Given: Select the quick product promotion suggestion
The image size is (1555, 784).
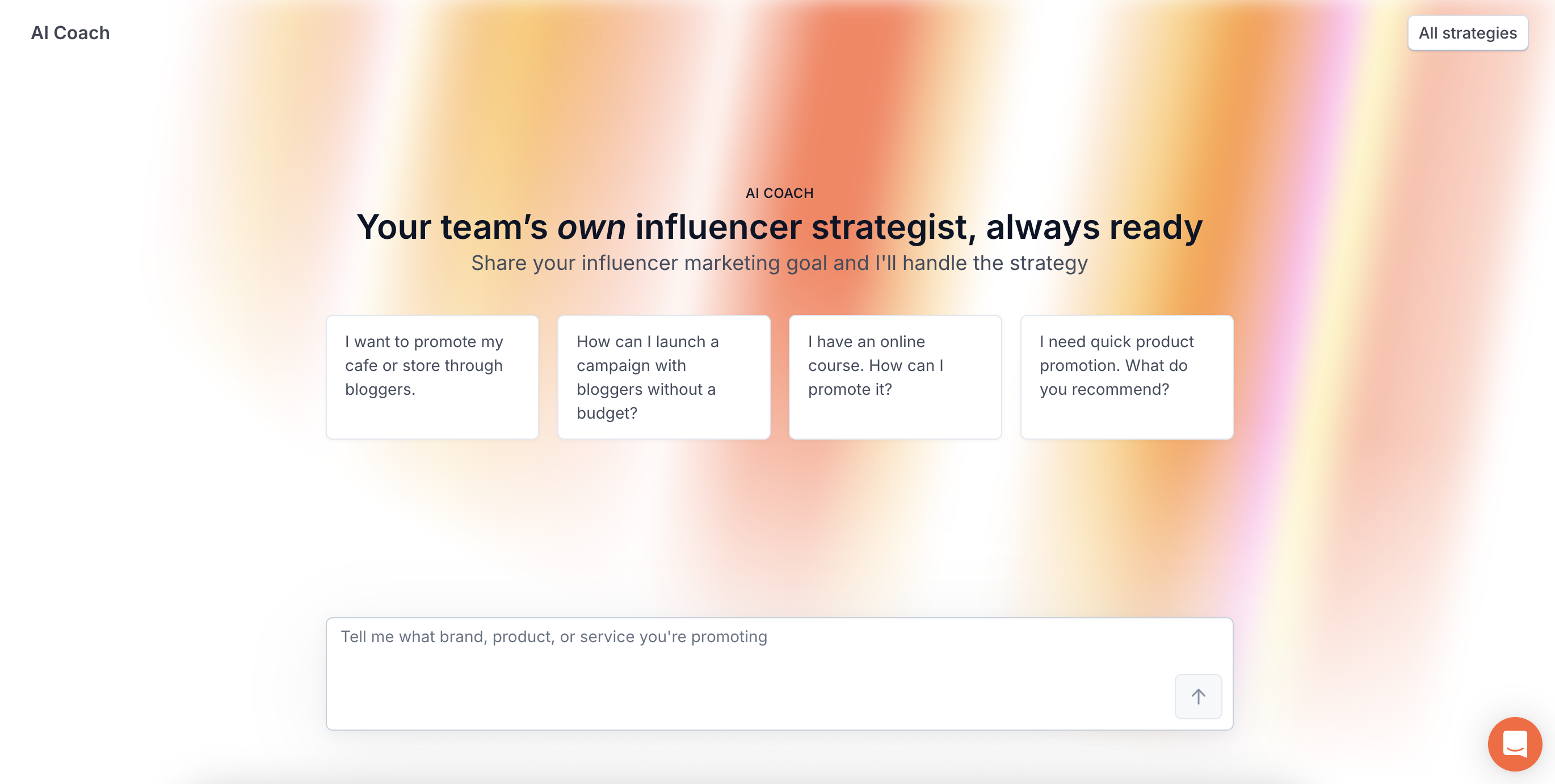Looking at the screenshot, I should [1127, 377].
